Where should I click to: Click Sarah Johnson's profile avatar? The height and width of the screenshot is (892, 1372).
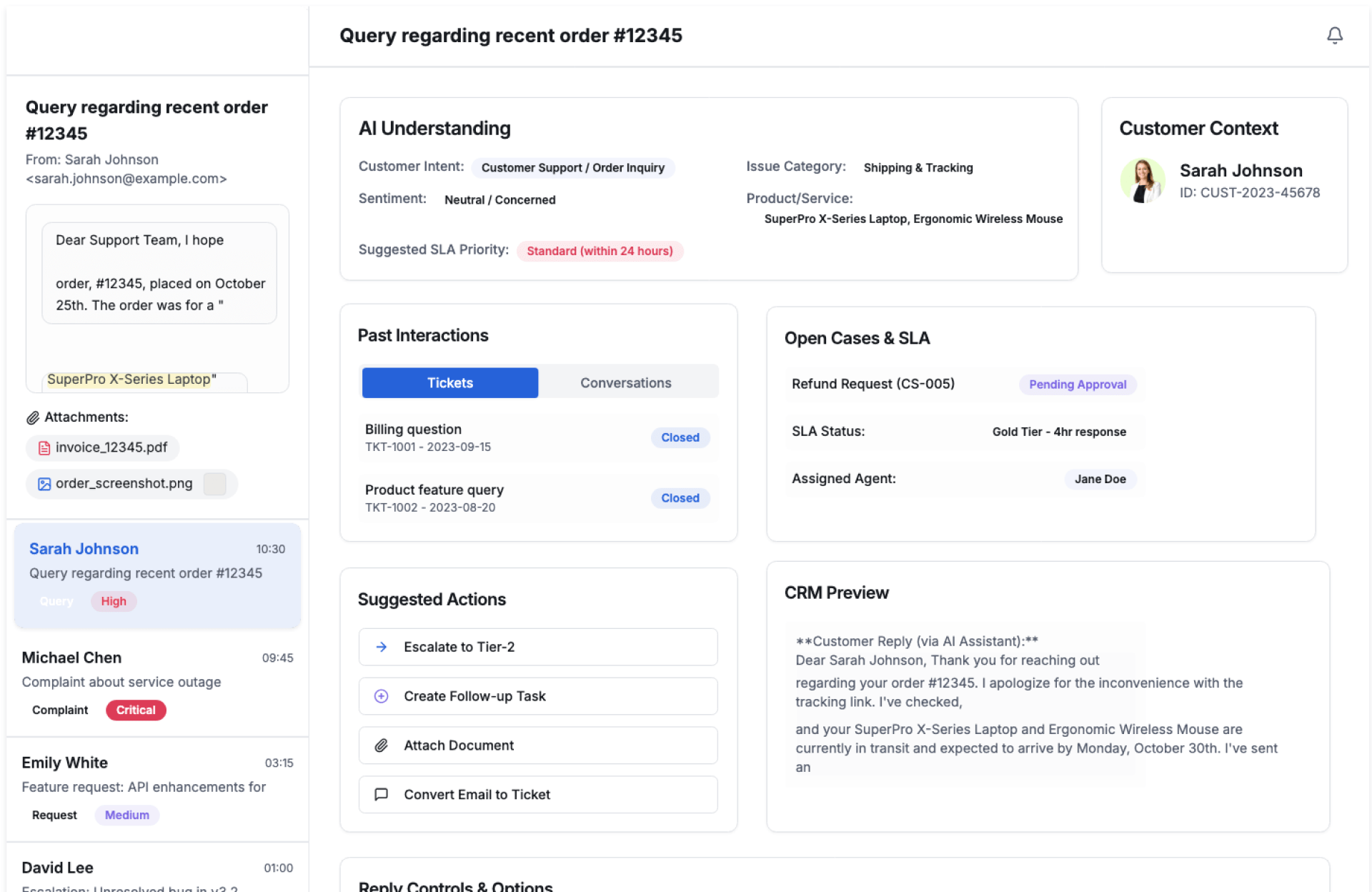[x=1143, y=180]
